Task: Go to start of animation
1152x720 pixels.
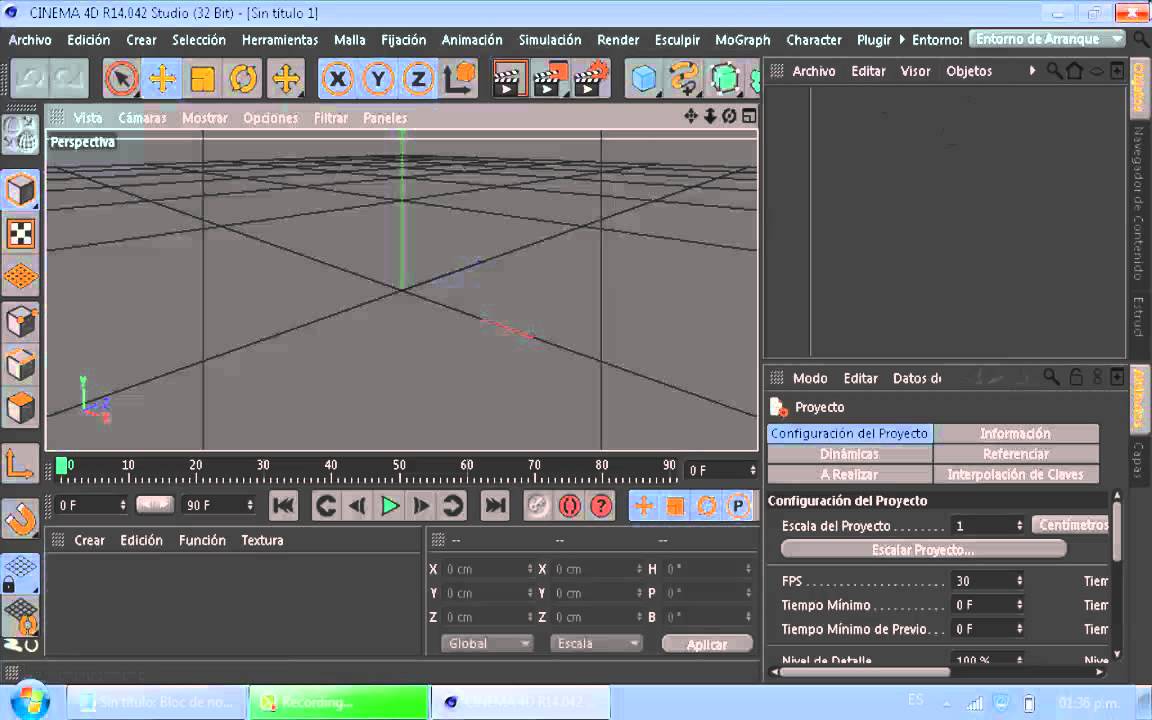Action: point(284,505)
